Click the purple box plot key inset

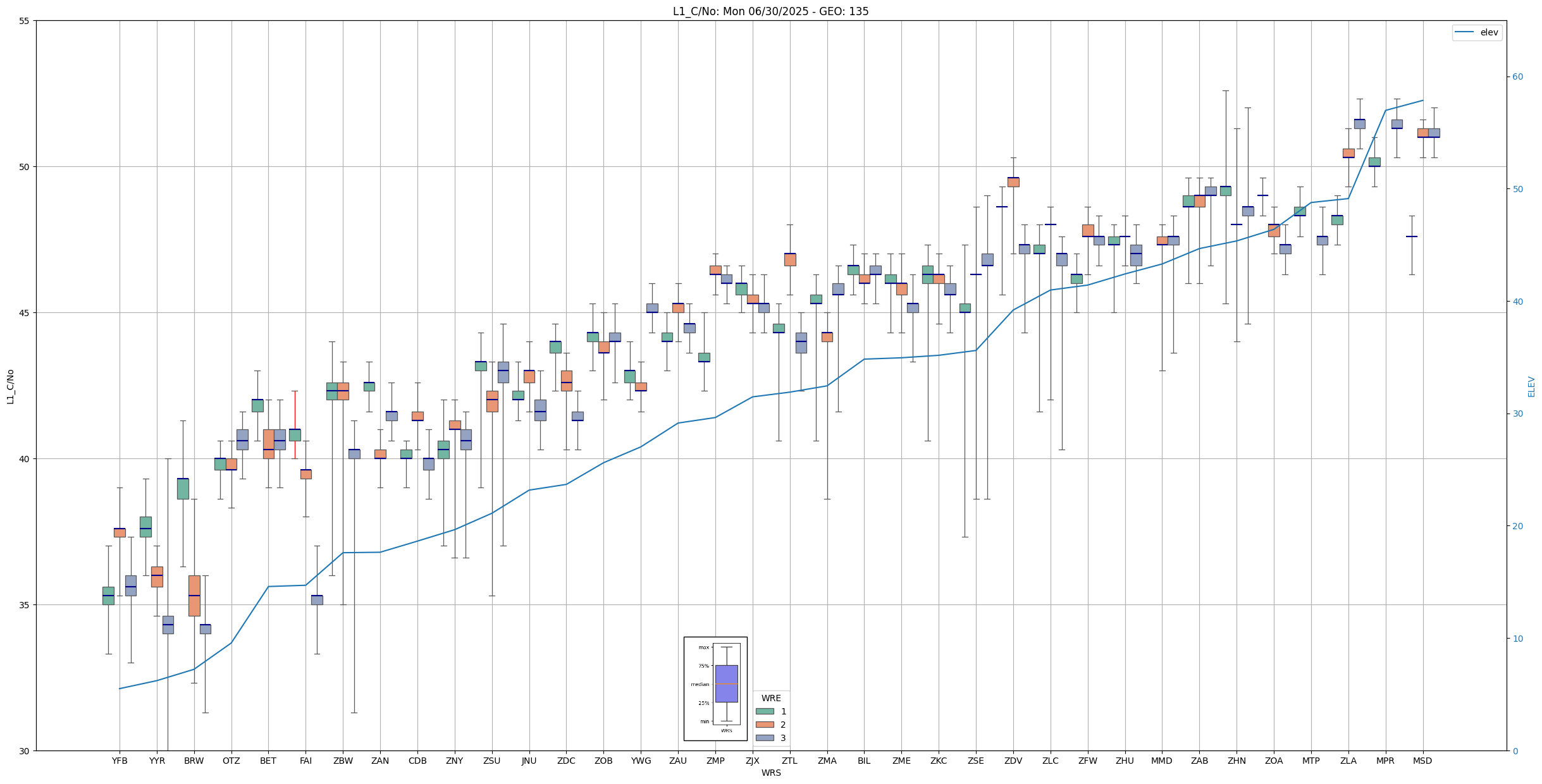pos(726,683)
